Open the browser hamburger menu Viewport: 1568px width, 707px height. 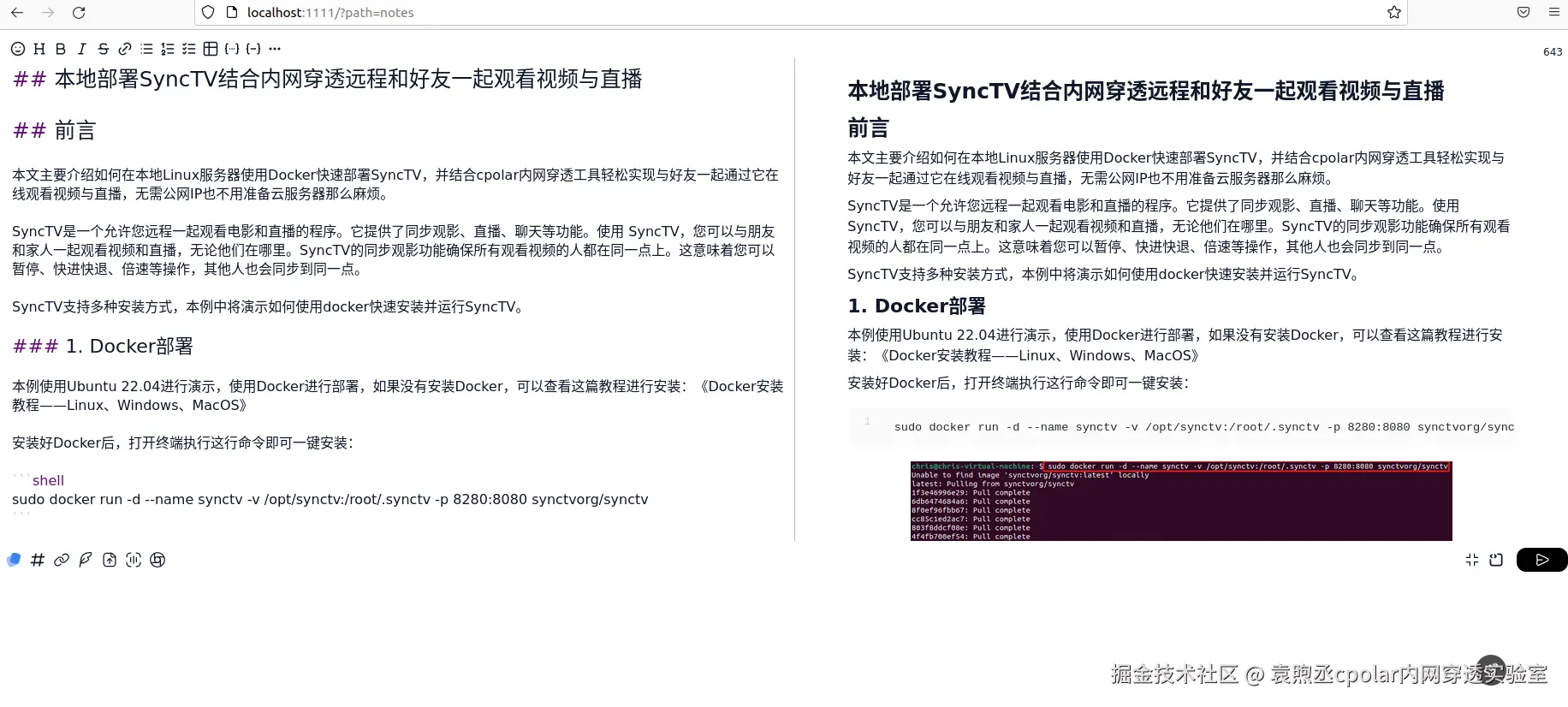pos(1554,13)
